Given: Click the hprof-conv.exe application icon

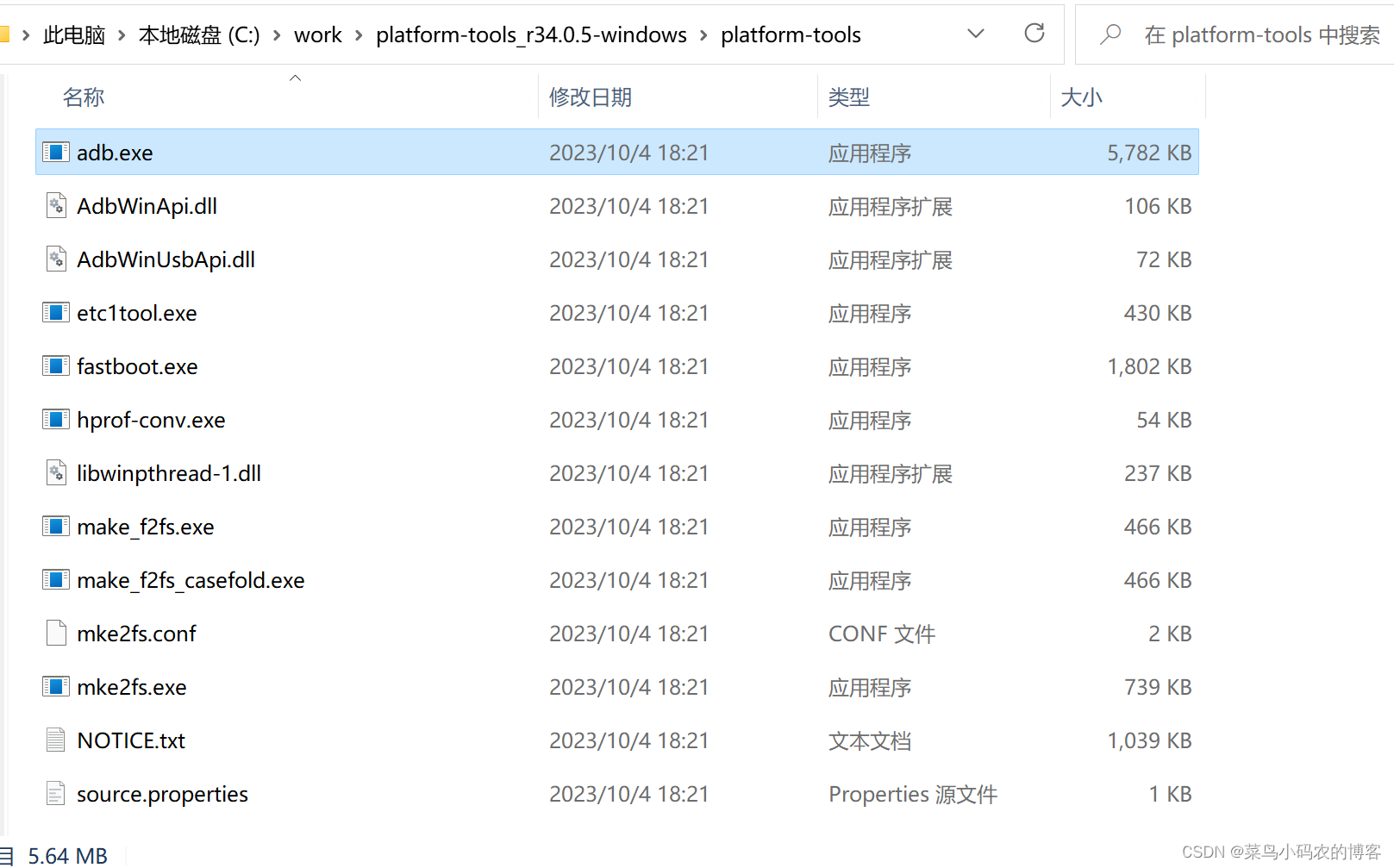Looking at the screenshot, I should pyautogui.click(x=56, y=420).
